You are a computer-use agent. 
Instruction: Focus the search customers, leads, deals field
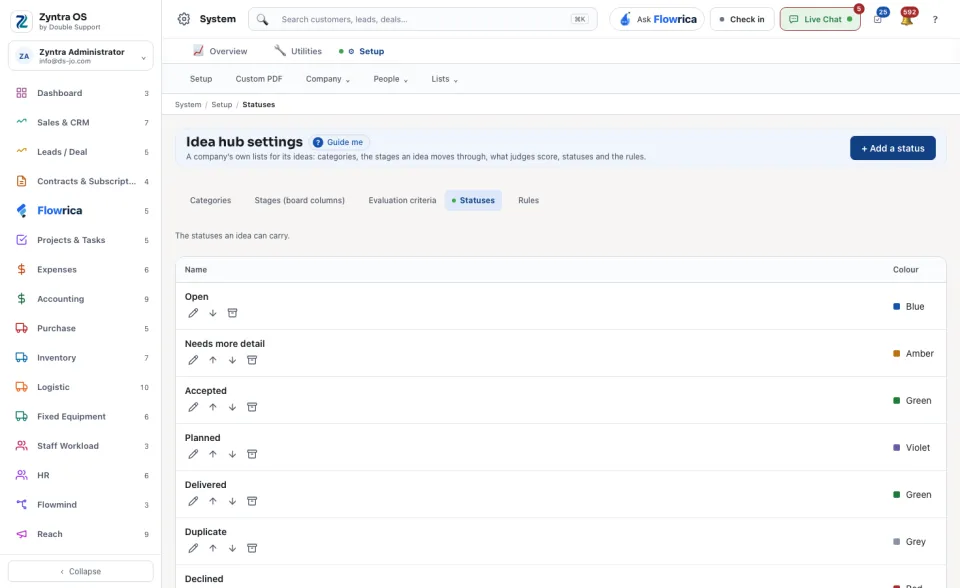[x=423, y=19]
